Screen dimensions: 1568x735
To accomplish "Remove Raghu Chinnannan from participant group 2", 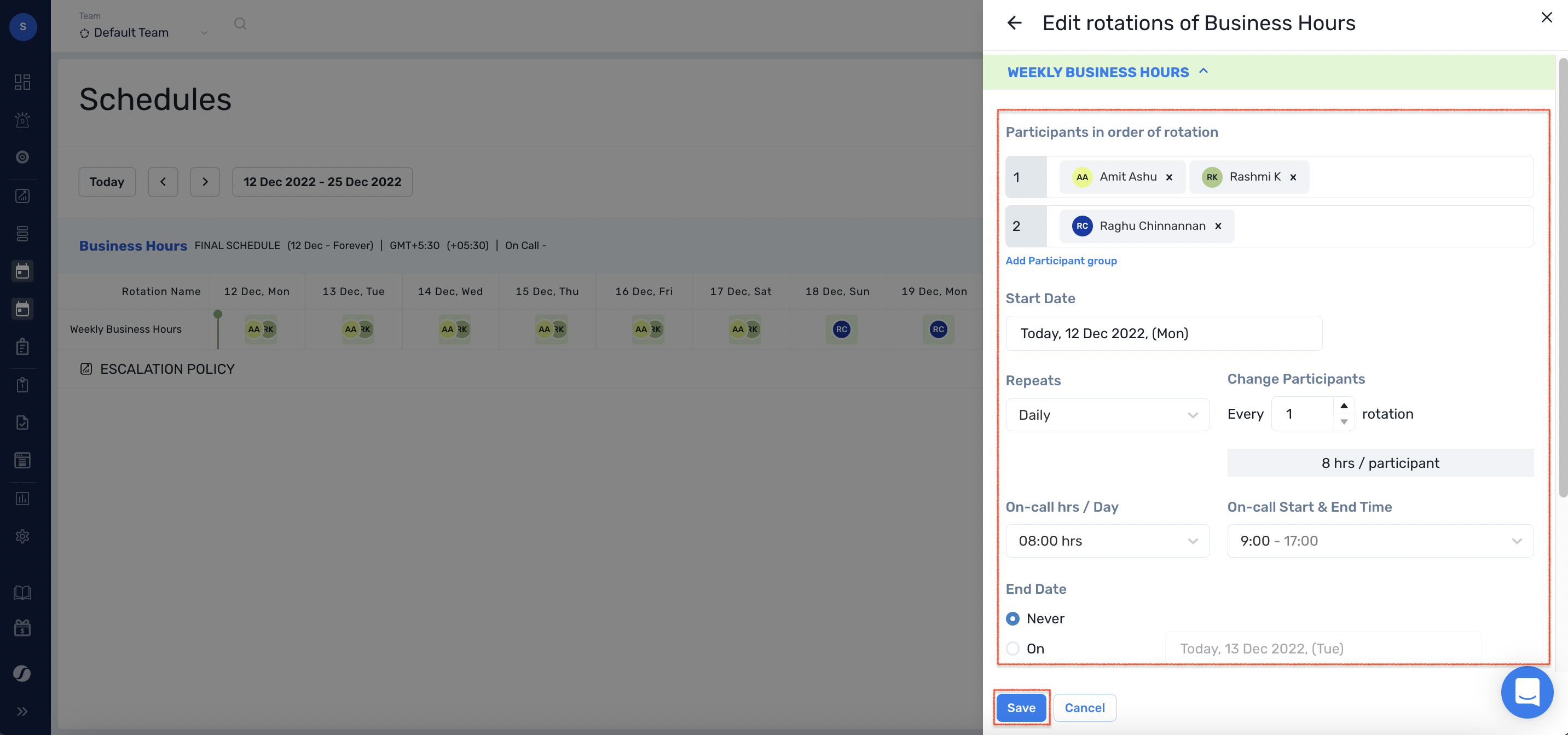I will coord(1218,227).
